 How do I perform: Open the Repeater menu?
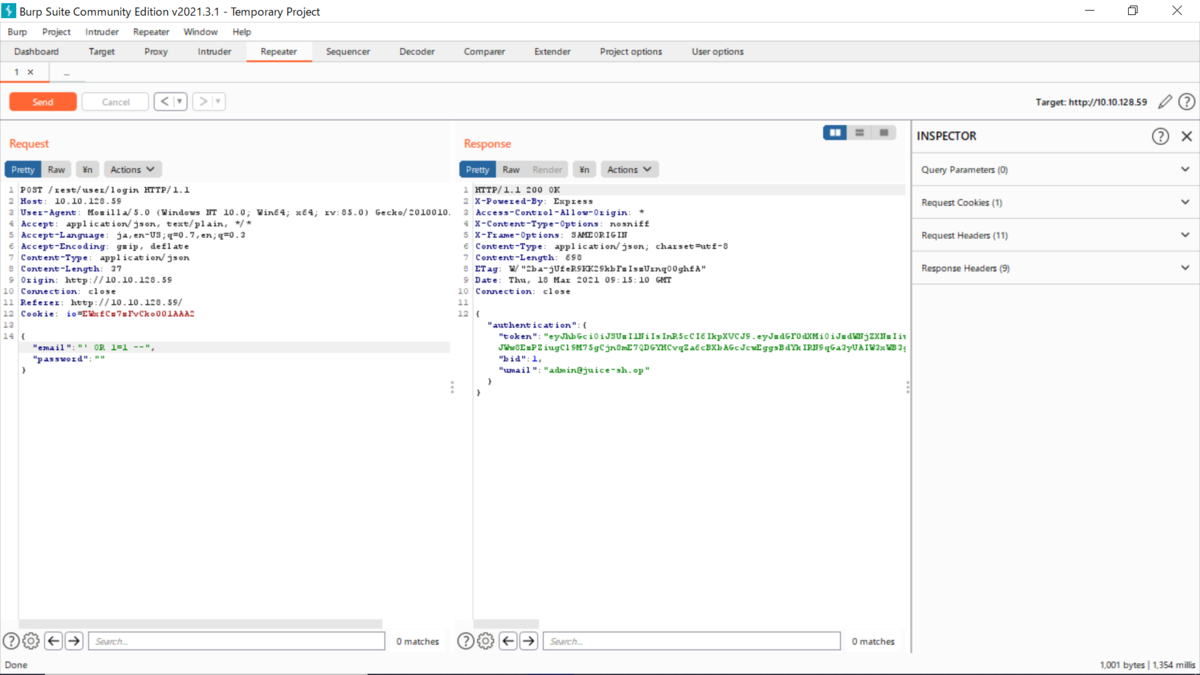(x=151, y=32)
